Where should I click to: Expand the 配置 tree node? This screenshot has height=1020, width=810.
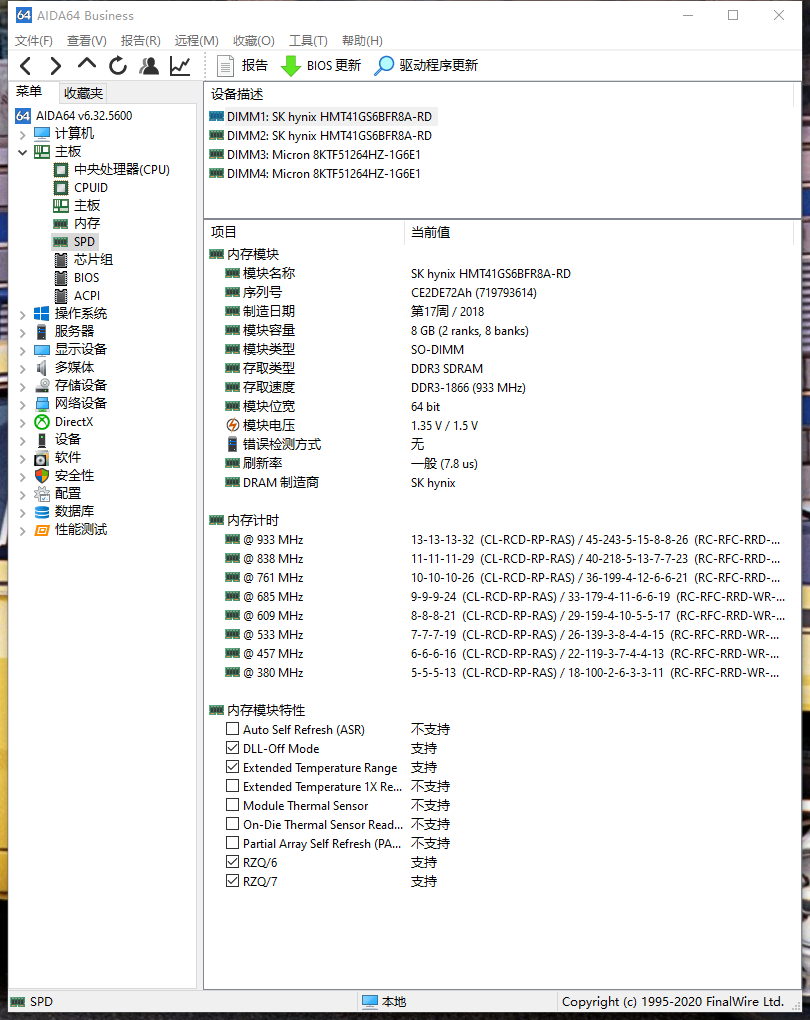23,495
